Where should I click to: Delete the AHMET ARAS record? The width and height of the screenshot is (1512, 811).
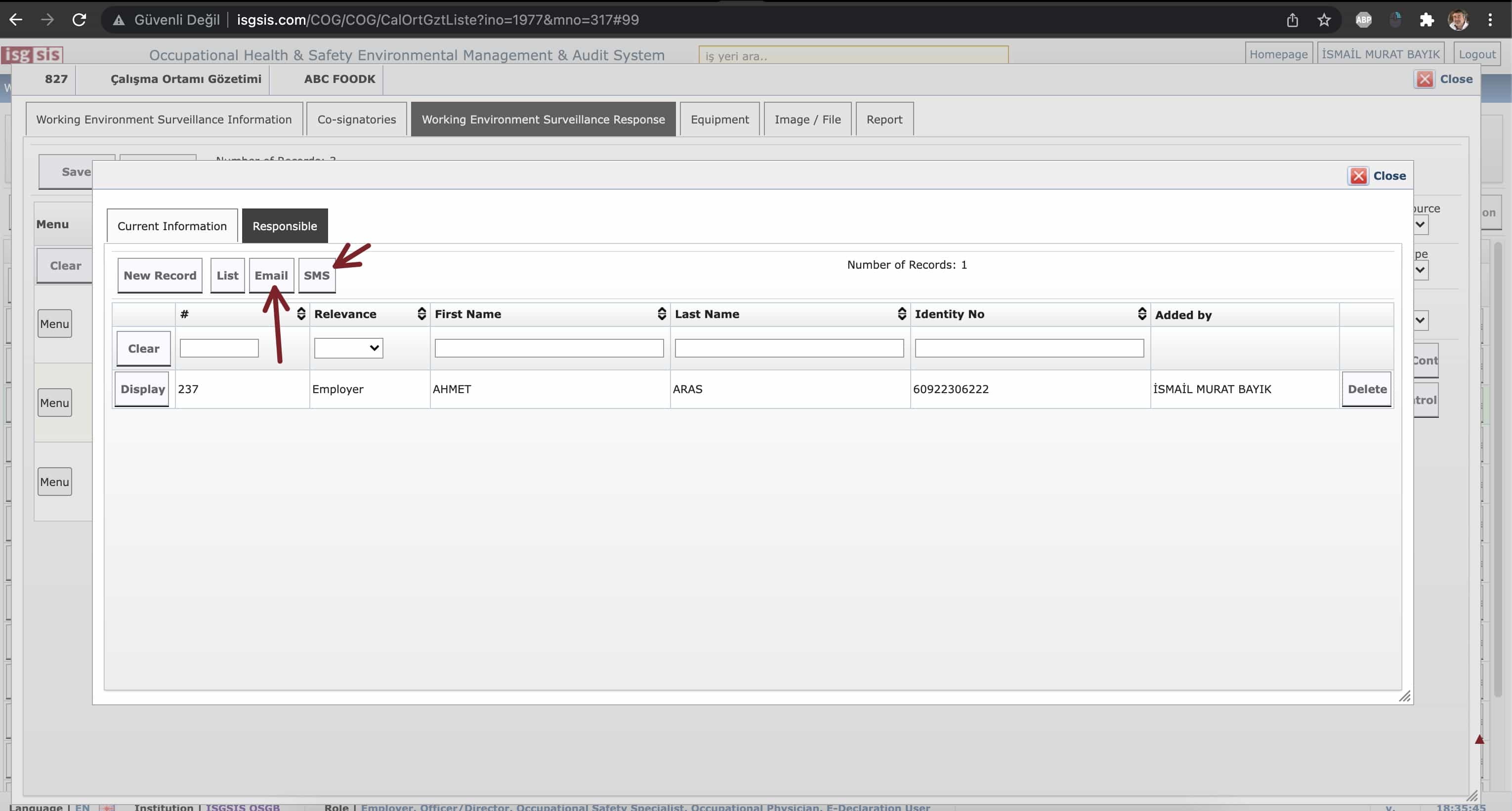click(x=1366, y=389)
